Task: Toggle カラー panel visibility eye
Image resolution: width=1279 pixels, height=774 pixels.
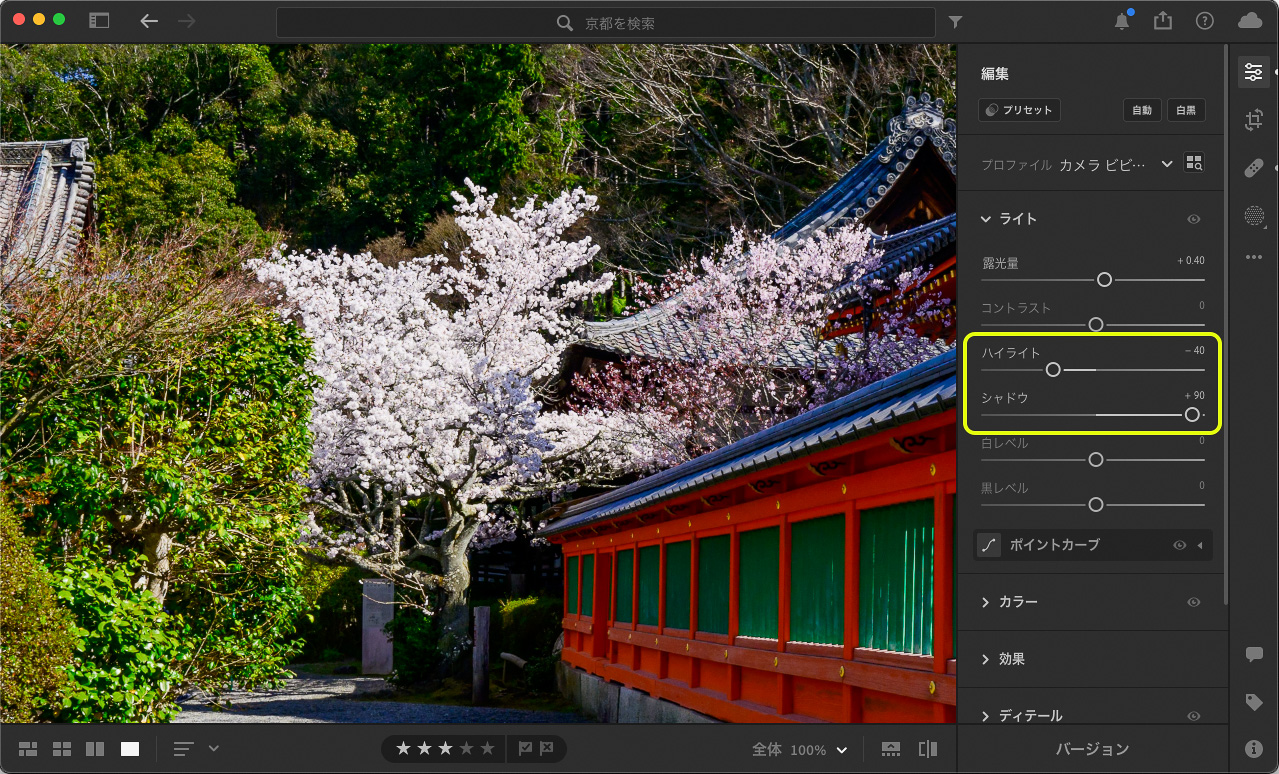Action: point(1193,602)
